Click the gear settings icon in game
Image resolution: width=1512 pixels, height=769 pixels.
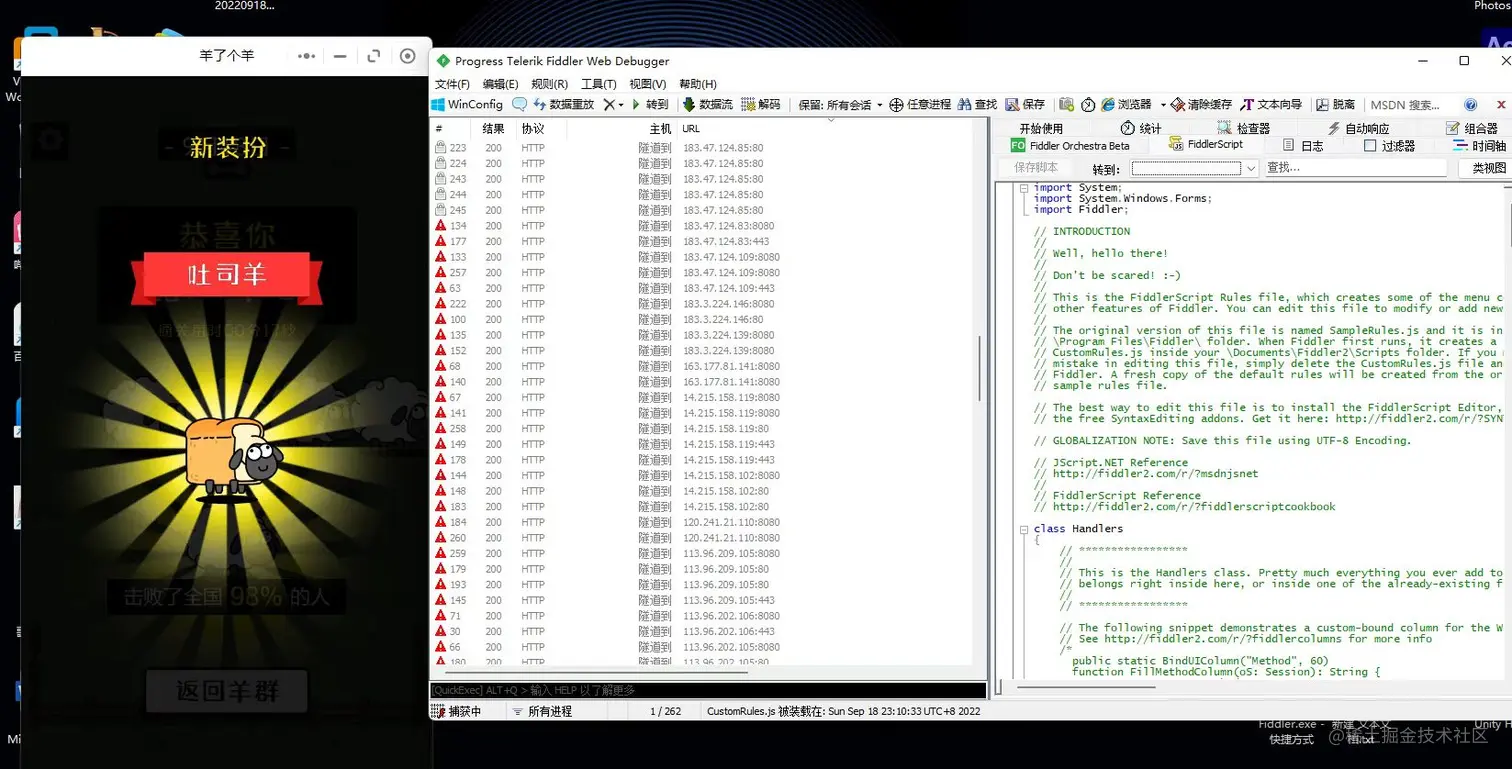(x=48, y=141)
